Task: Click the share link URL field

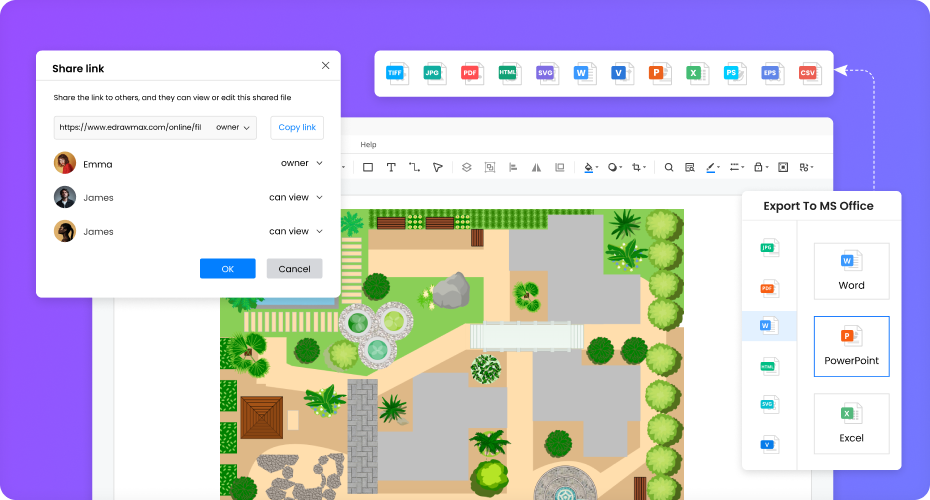Action: 131,128
